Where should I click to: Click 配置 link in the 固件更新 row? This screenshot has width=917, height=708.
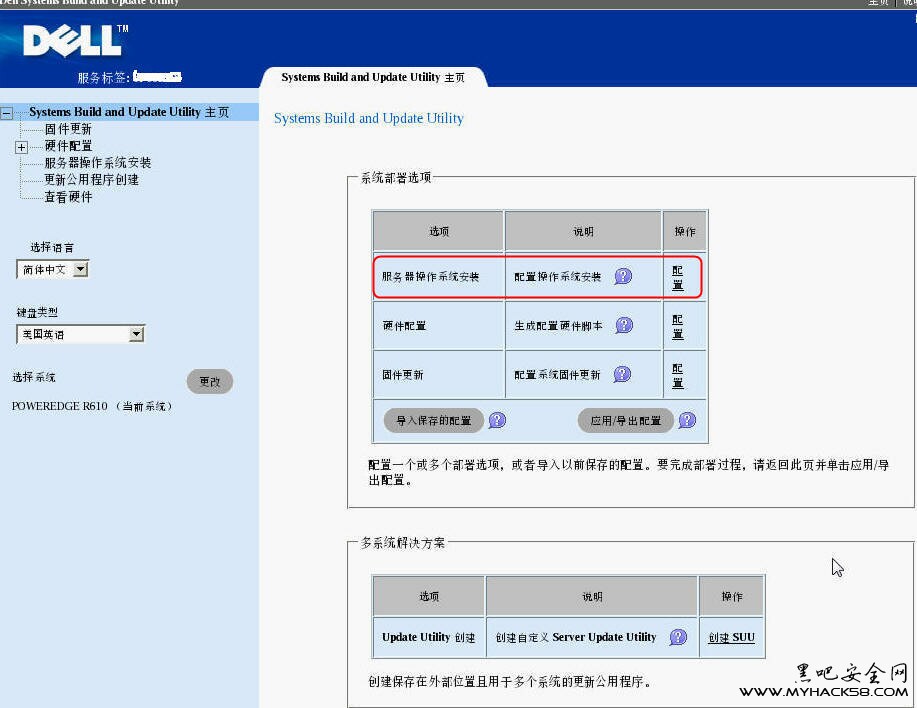pyautogui.click(x=678, y=375)
